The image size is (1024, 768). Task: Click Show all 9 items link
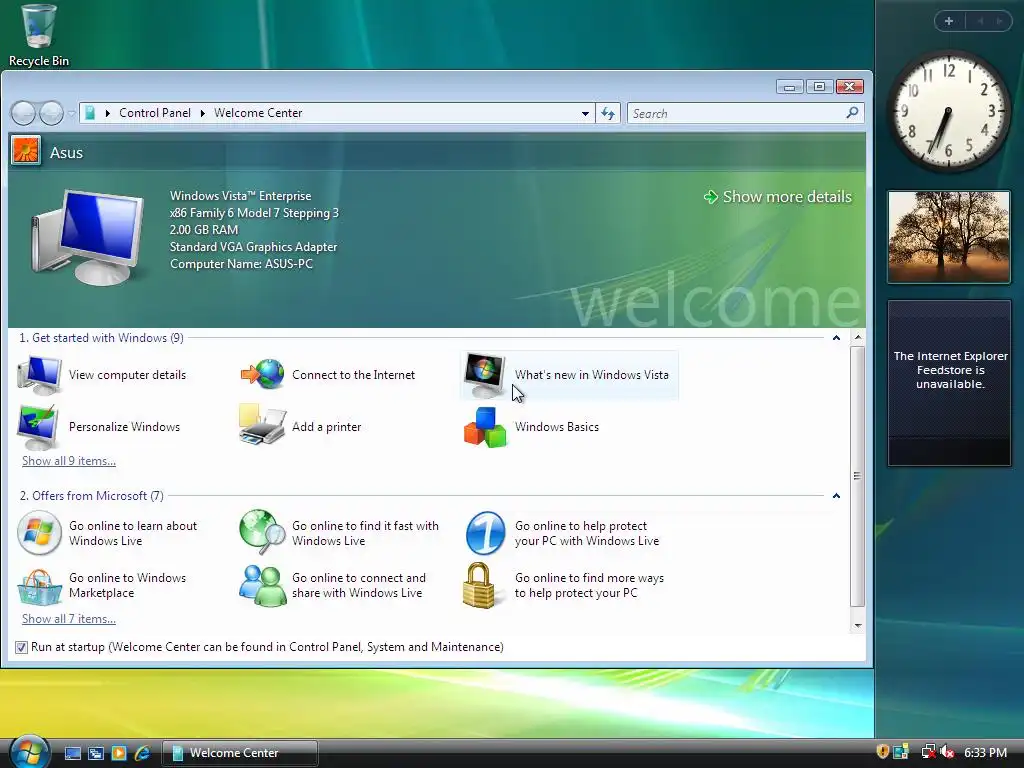coord(69,461)
